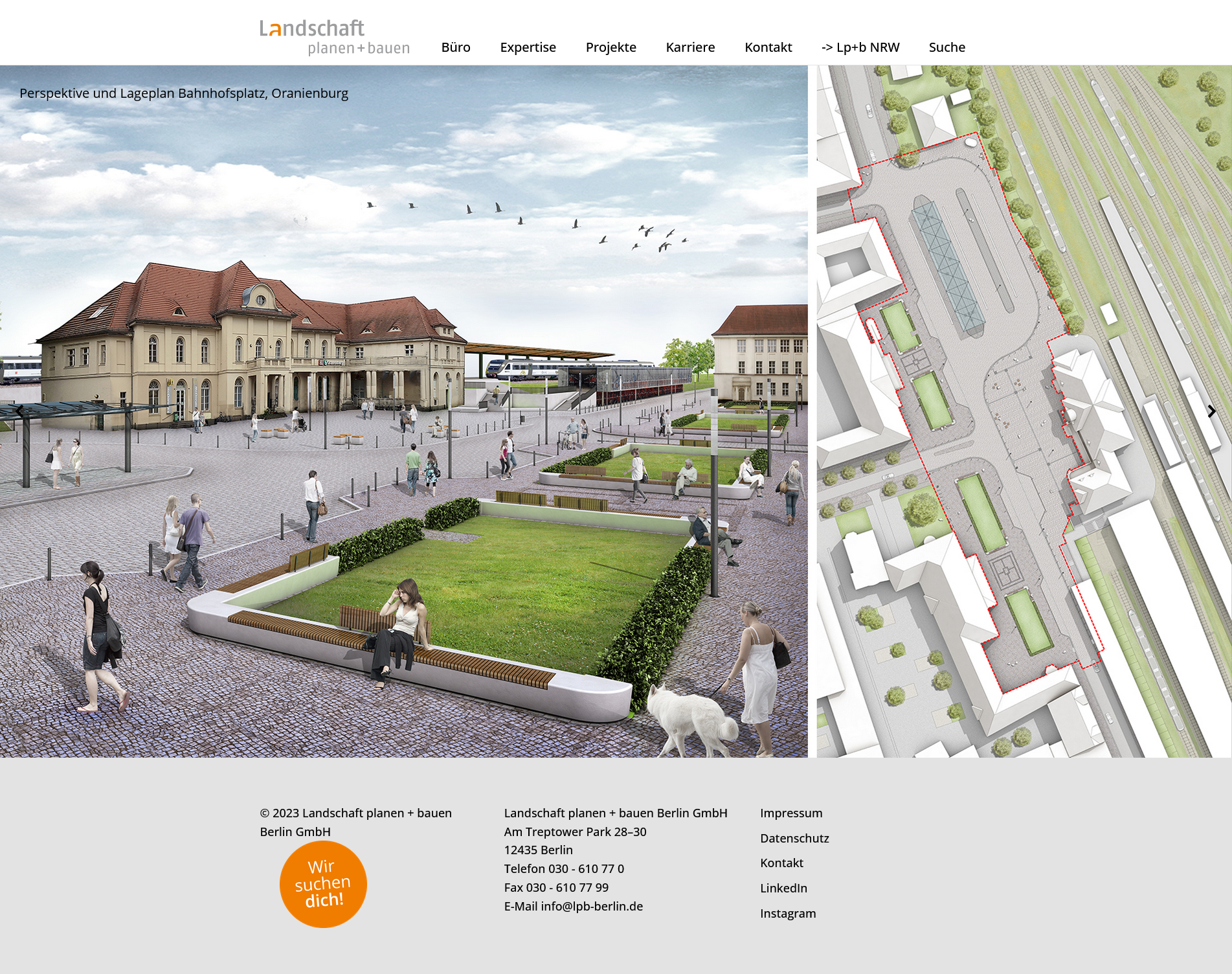Open the Büro menu
Viewport: 1232px width, 974px height.
pos(455,47)
